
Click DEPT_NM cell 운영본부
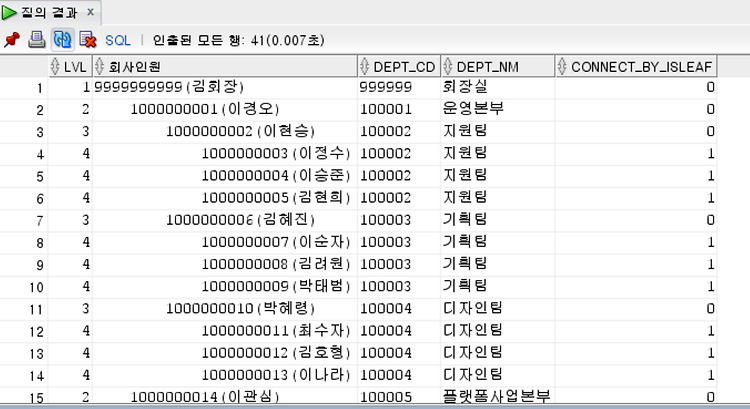pyautogui.click(x=497, y=109)
